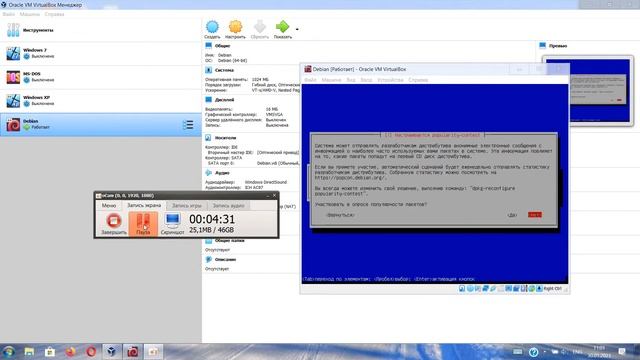
Task: Open VM settings via the Настроить gear icon
Action: 236,29
